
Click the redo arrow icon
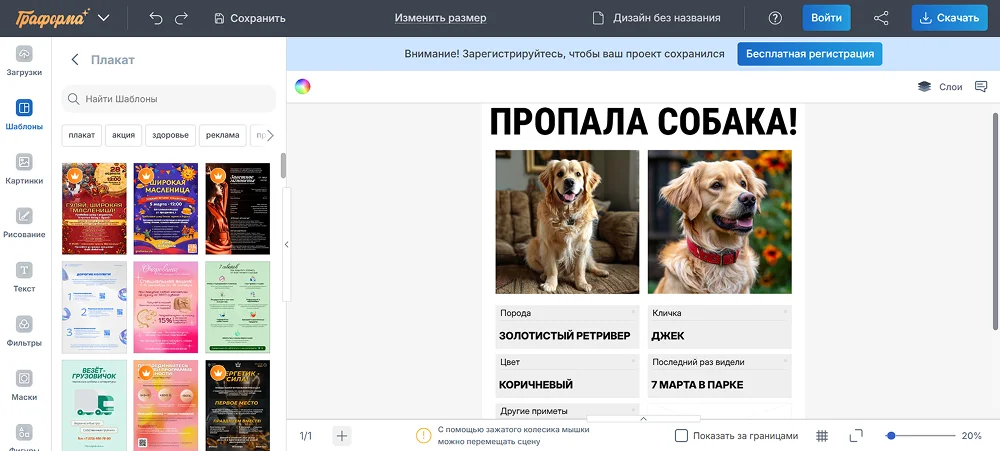181,18
